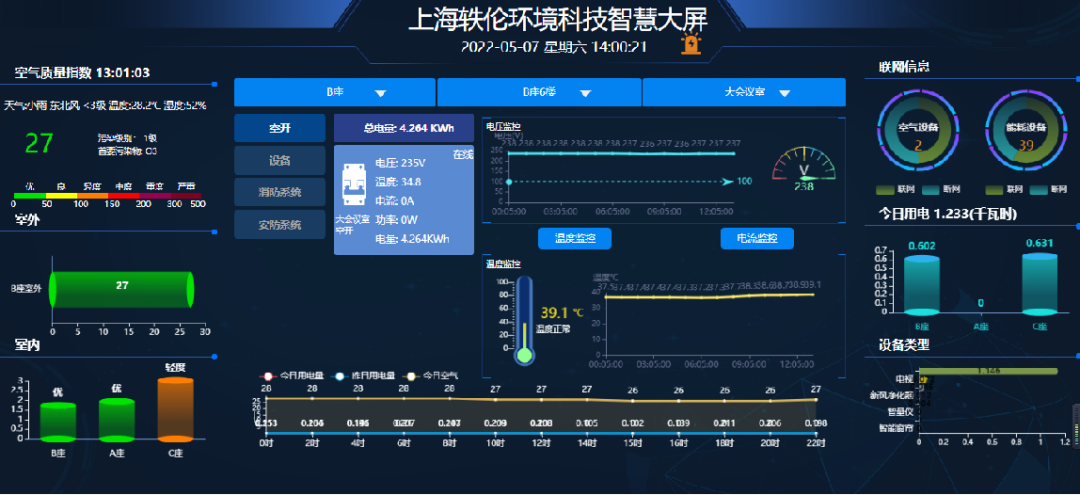Image resolution: width=1080 pixels, height=495 pixels.
Task: Open the B座6楼 floor dropdown
Action: [539, 92]
